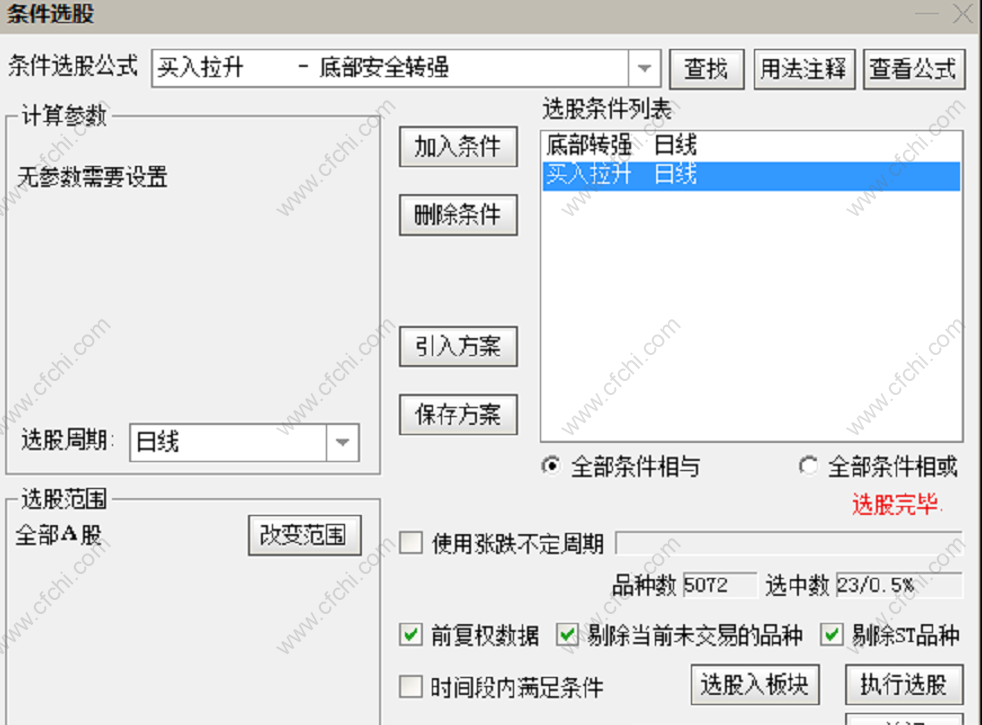The image size is (982, 725).
Task: Enable 时间段内满足条件 checkbox
Action: (x=411, y=686)
